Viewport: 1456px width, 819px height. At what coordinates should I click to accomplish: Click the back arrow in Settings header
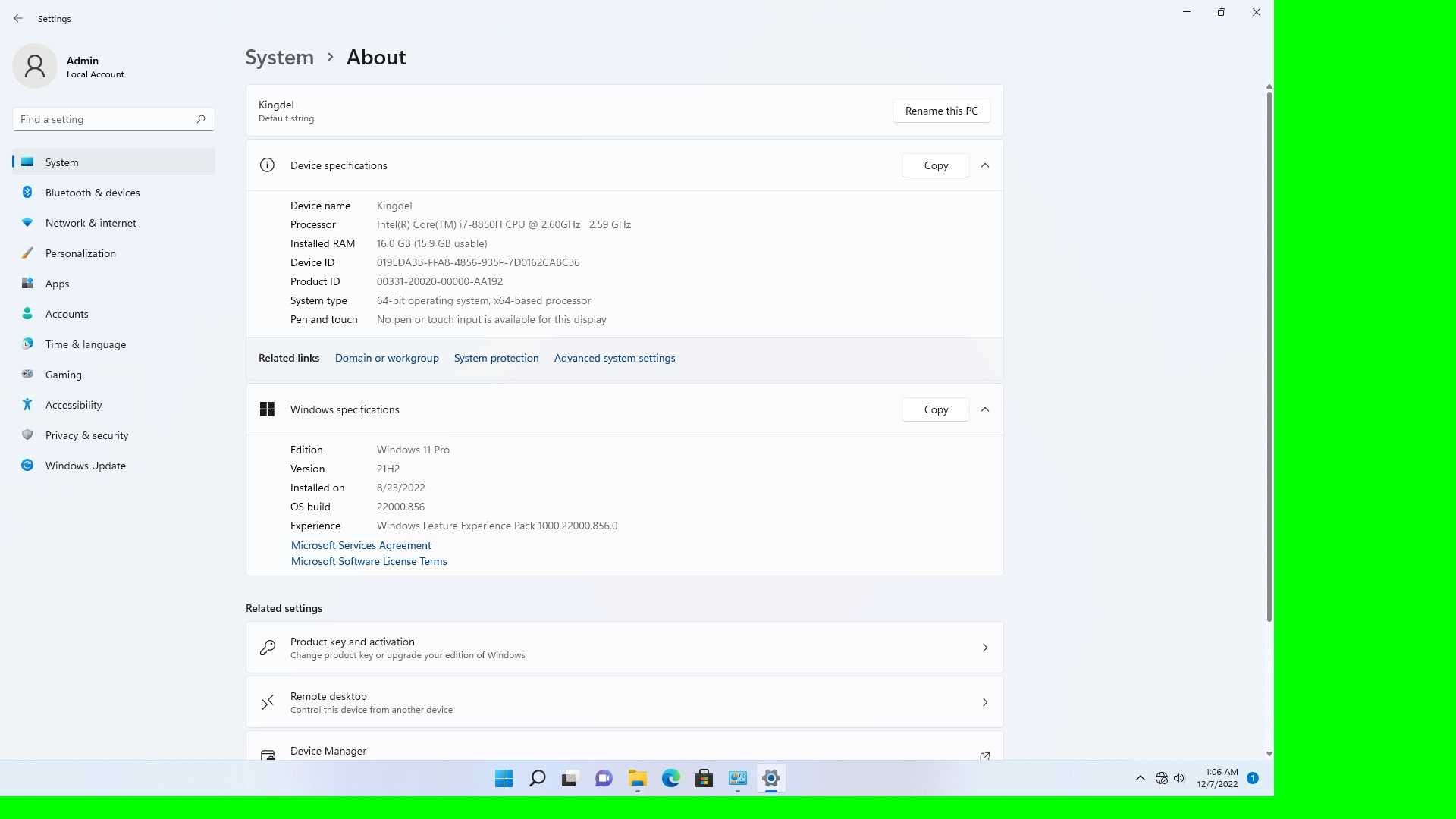(18, 18)
